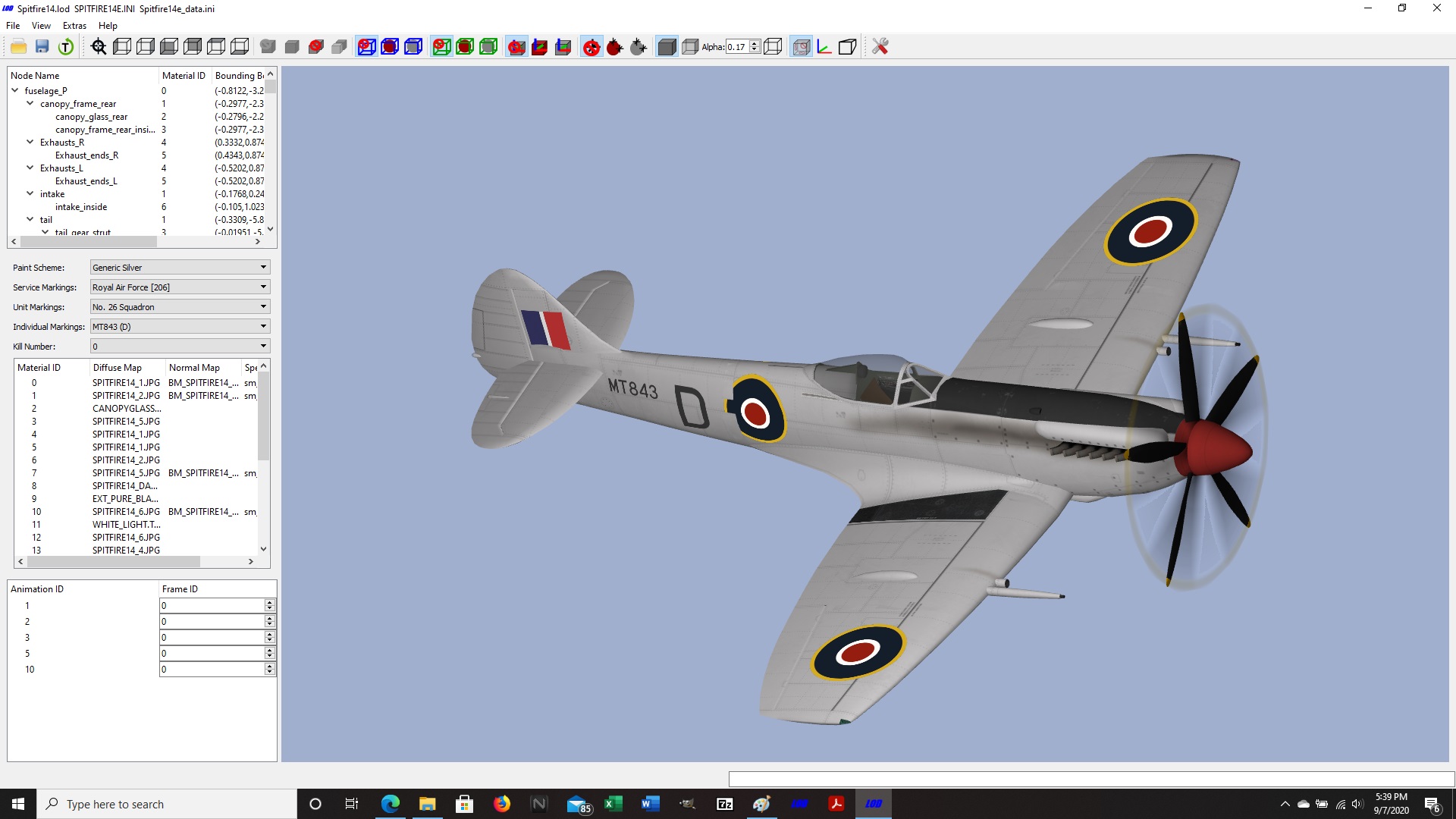Select the canopy_glass_rear node
1456x819 pixels.
point(91,117)
